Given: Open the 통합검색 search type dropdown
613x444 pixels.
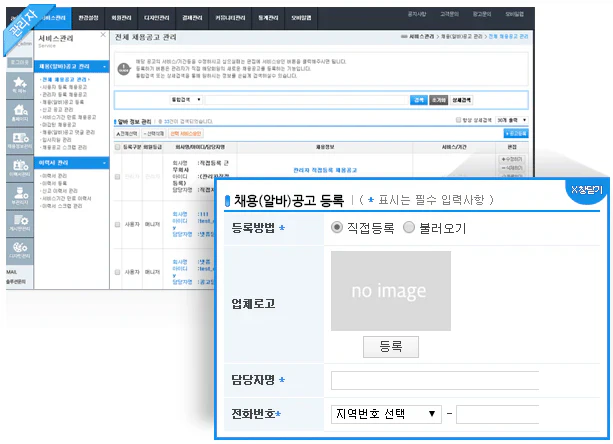Looking at the screenshot, I should coord(186,100).
